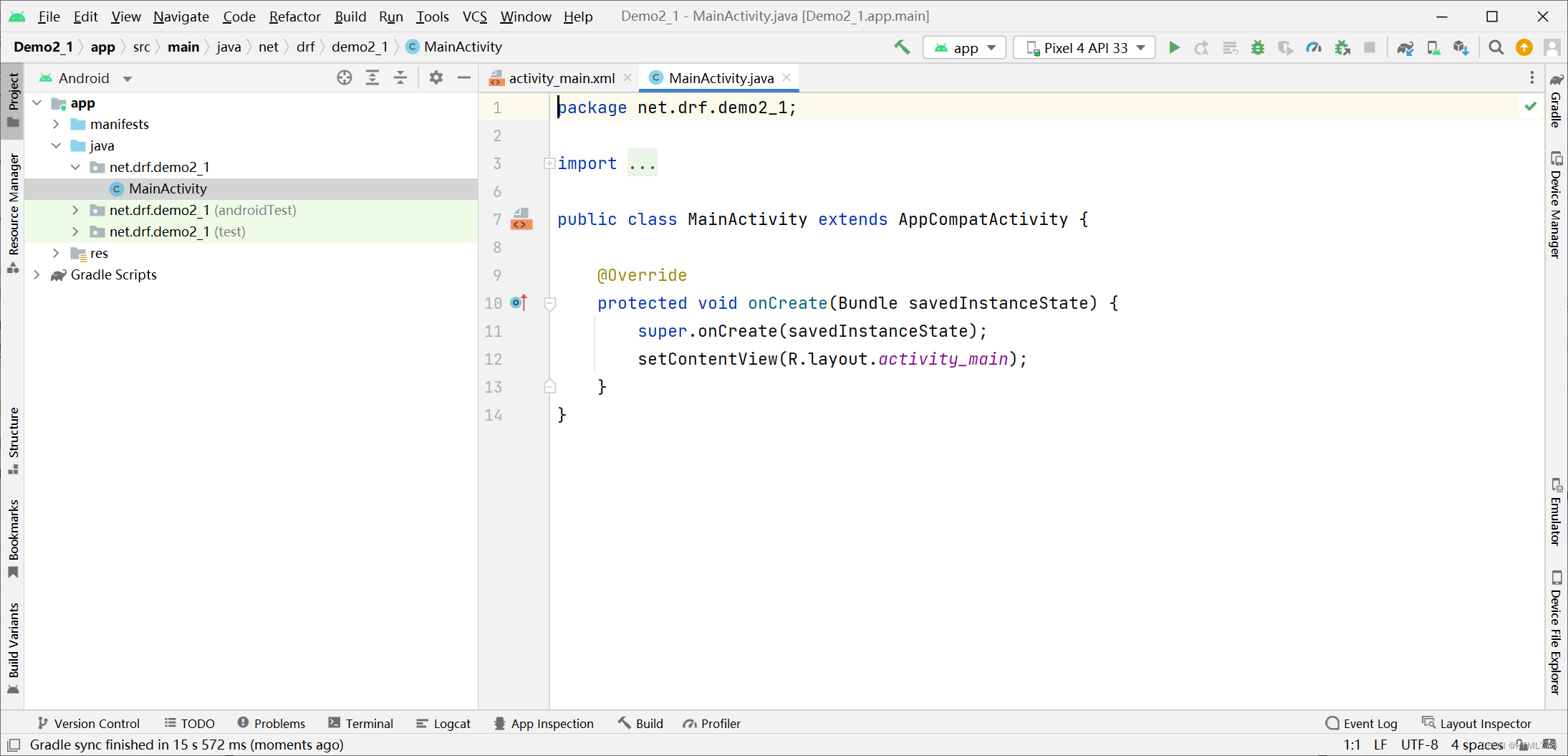Run the app with the green play button
This screenshot has height=756, width=1568.
tap(1174, 47)
